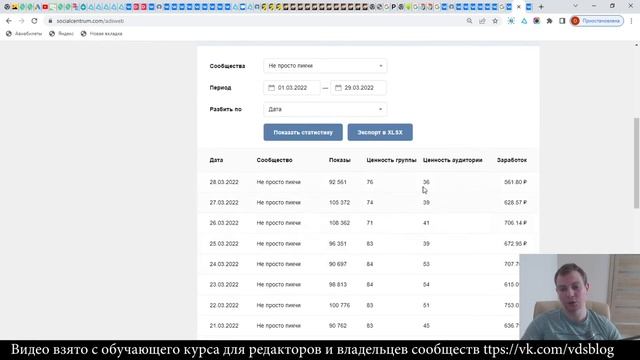Click the triangle extension icon in toolbar
Viewport: 640px width, 360px height.
(524, 21)
